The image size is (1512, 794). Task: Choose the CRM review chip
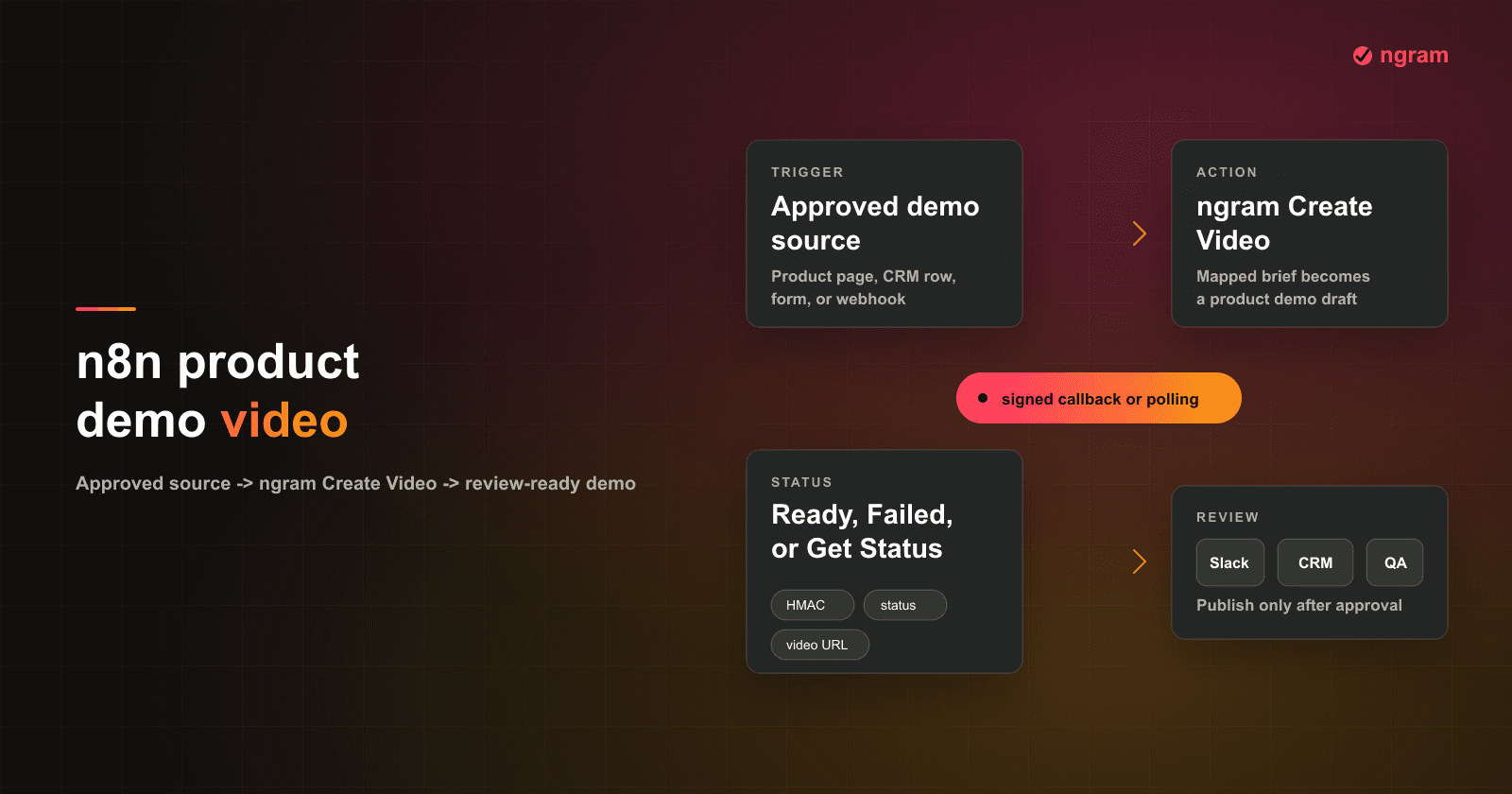click(1315, 562)
